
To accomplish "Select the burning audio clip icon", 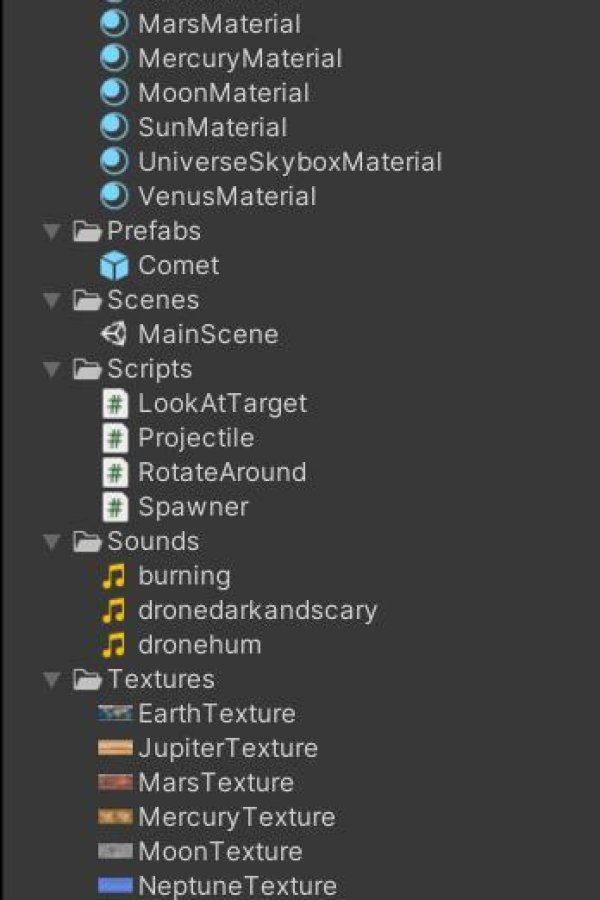I will (114, 576).
